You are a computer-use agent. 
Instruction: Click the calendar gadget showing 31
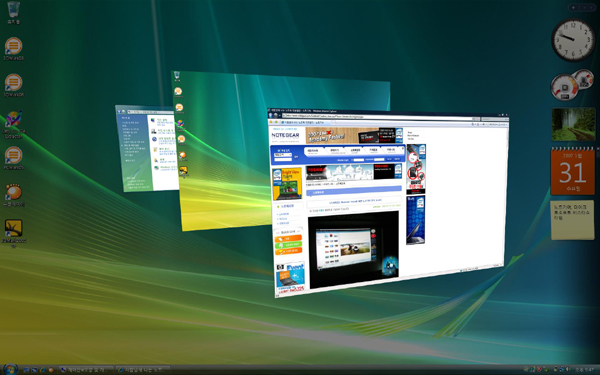pyautogui.click(x=573, y=172)
